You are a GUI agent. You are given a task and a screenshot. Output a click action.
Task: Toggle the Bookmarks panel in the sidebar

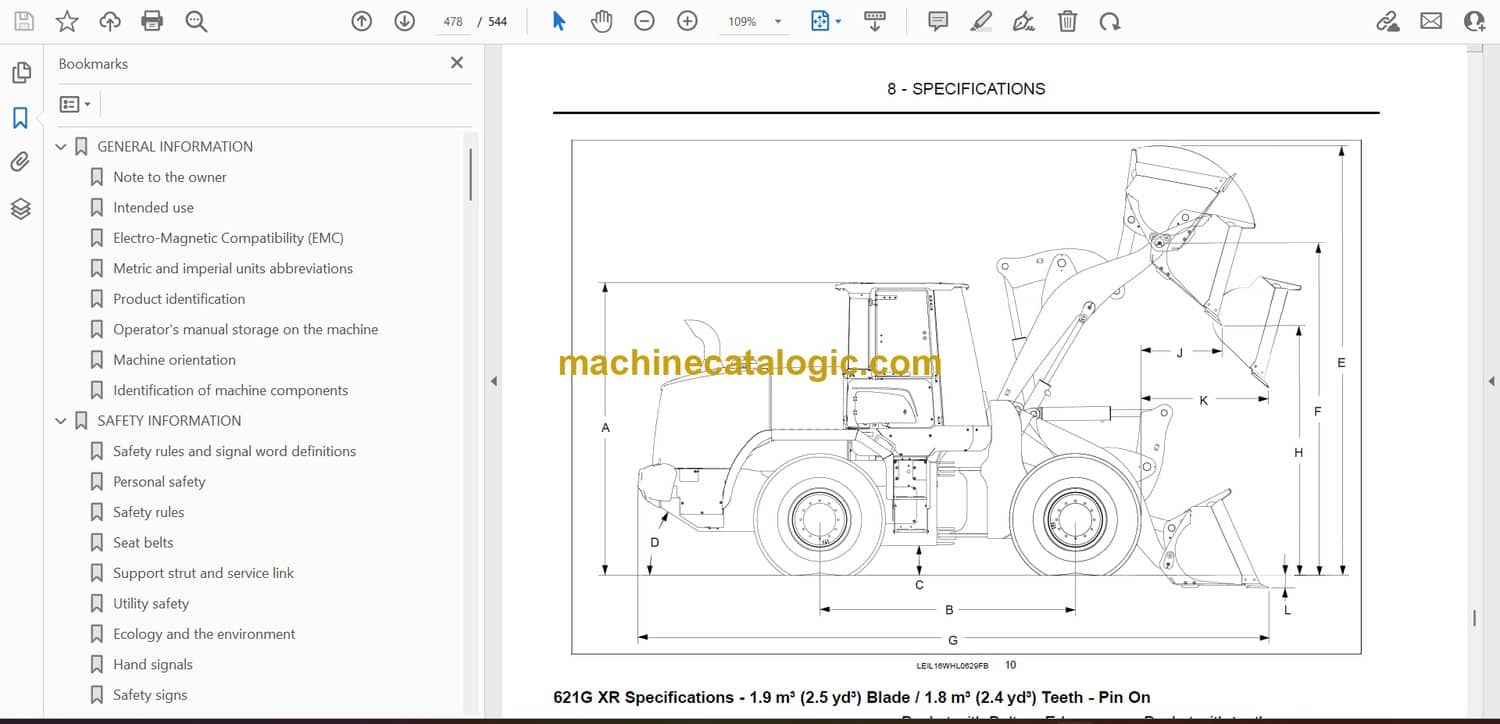[x=20, y=118]
